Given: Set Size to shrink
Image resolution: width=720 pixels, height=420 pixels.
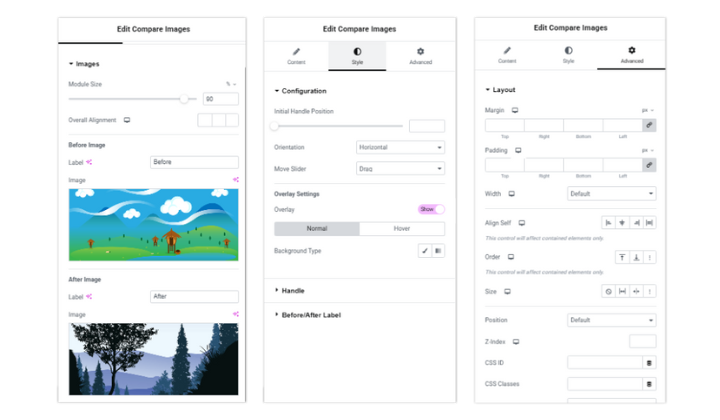Looking at the screenshot, I should point(636,291).
